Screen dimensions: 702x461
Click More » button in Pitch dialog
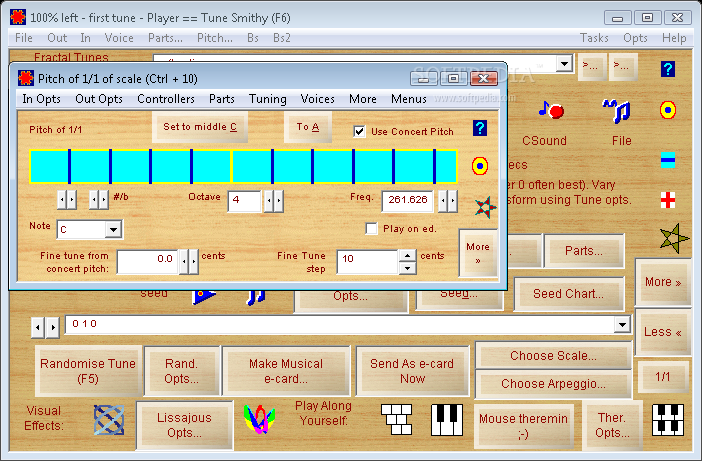click(478, 253)
